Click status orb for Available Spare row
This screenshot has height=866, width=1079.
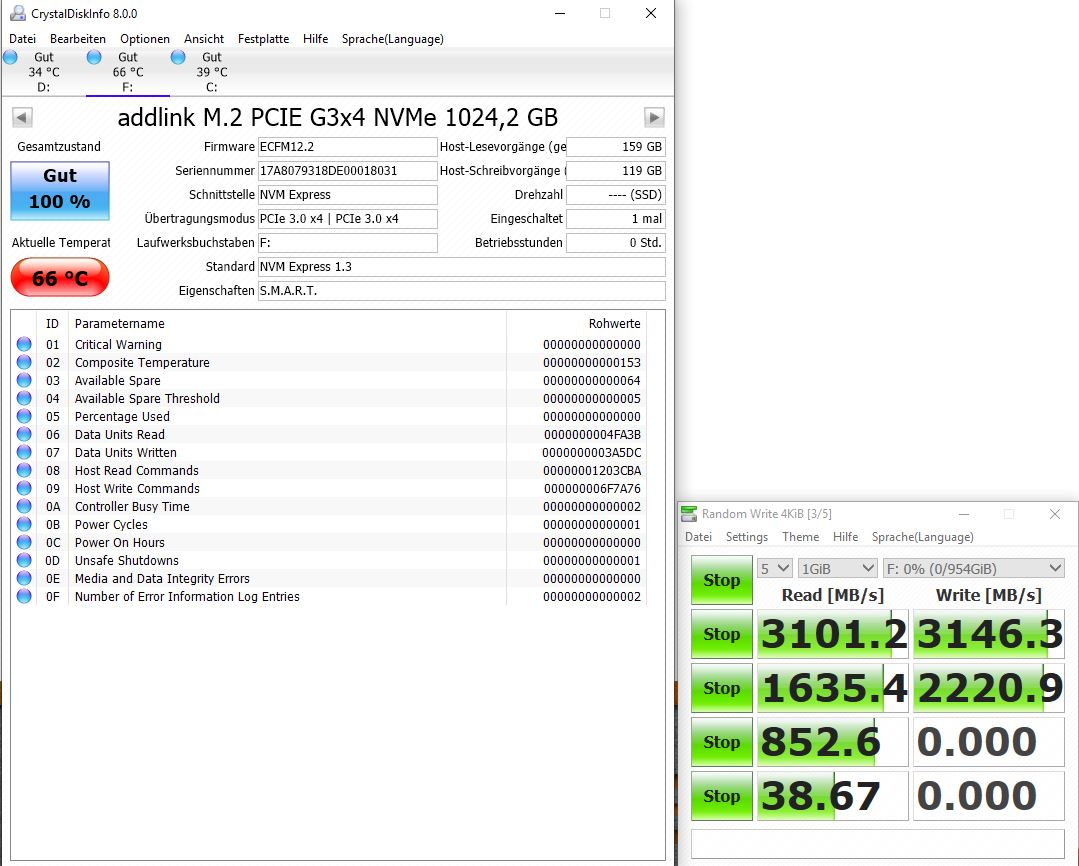pyautogui.click(x=24, y=380)
